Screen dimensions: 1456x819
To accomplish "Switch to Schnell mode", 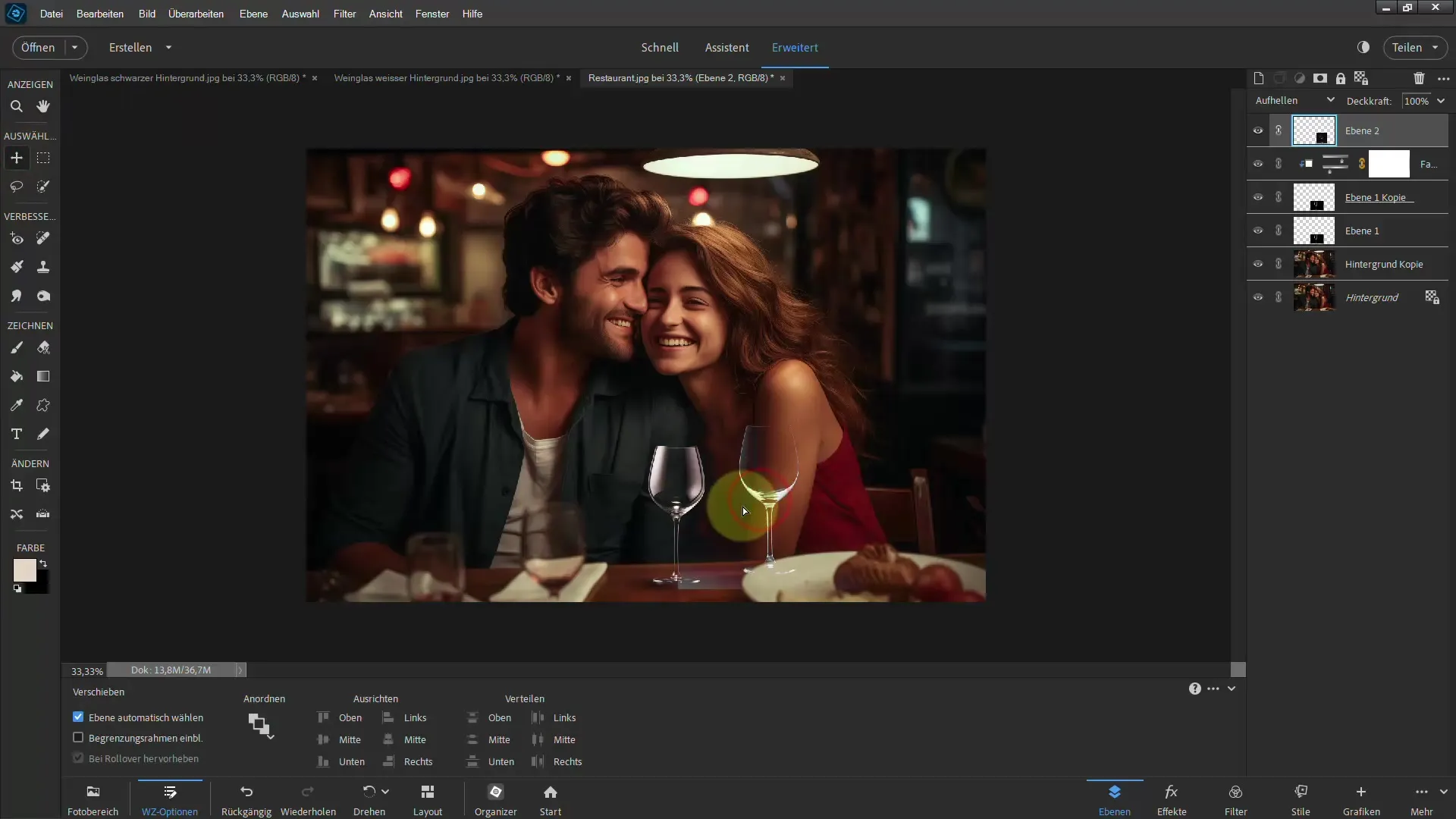I will click(x=660, y=47).
